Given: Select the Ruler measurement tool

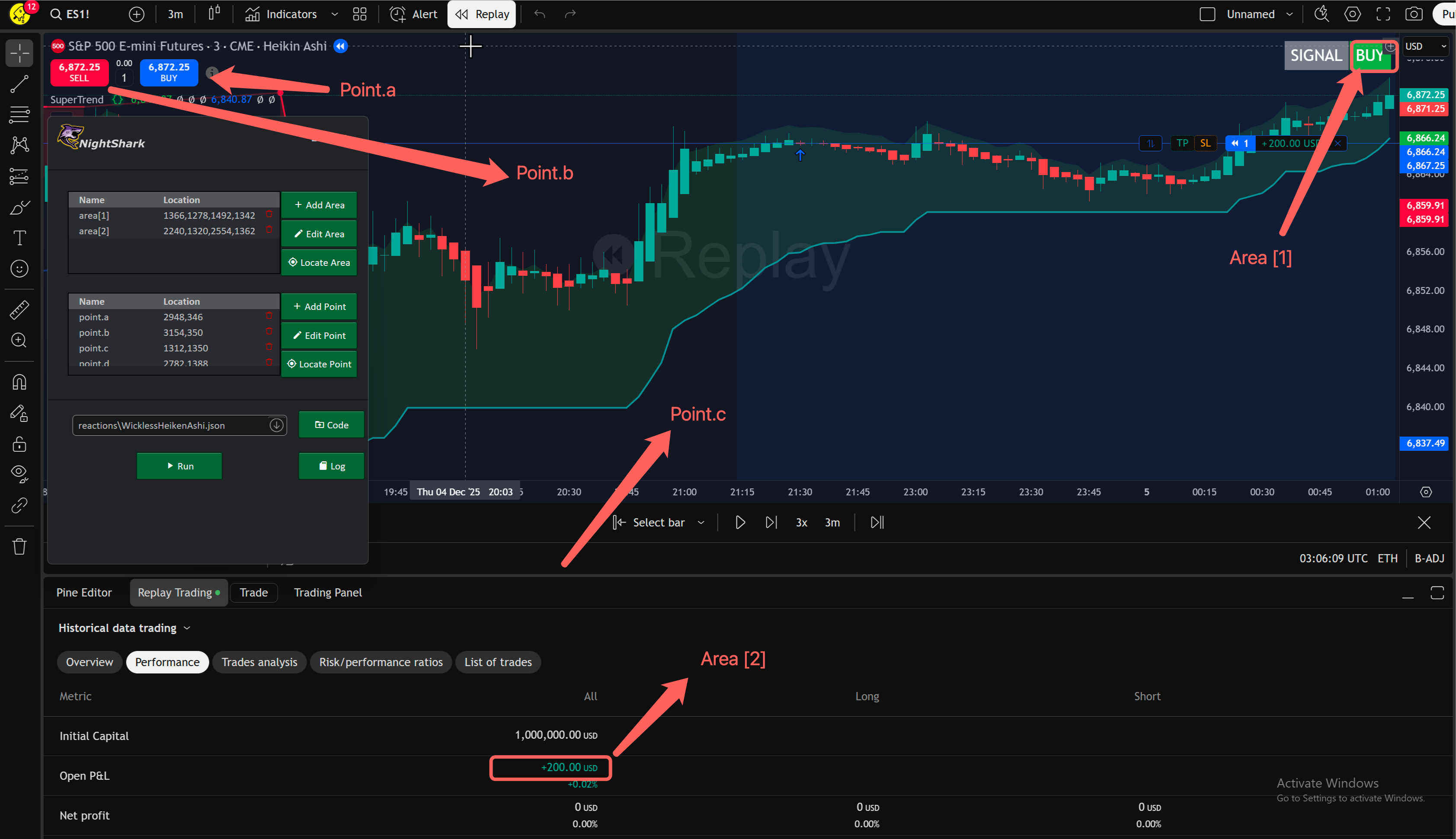Looking at the screenshot, I should (19, 309).
